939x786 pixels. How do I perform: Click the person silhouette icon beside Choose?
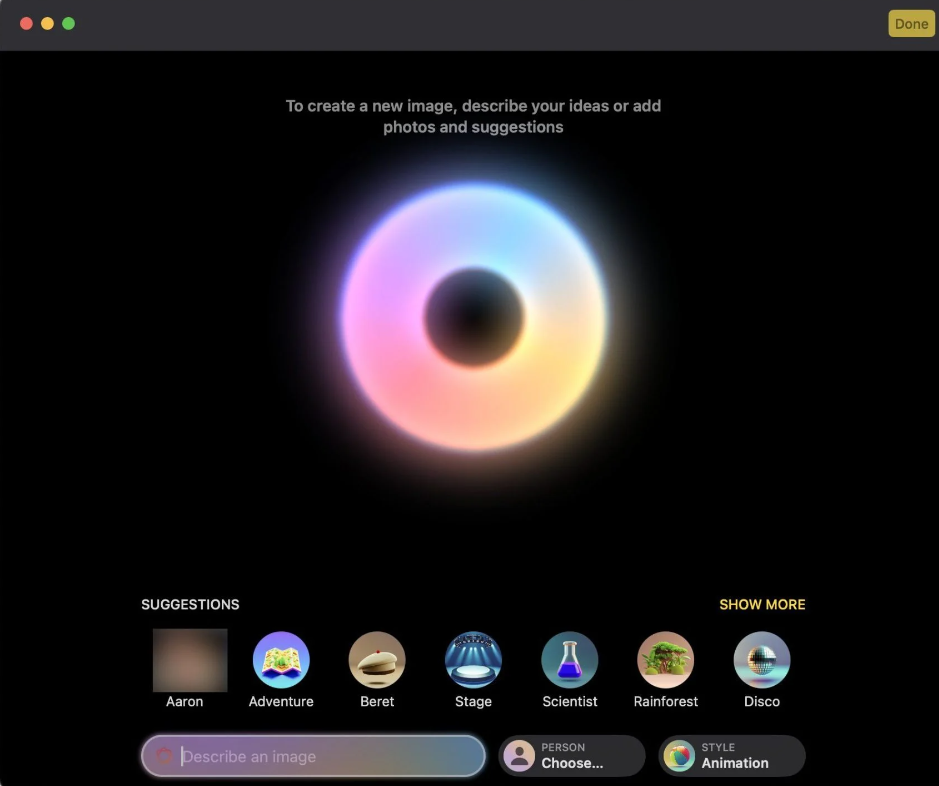[519, 756]
